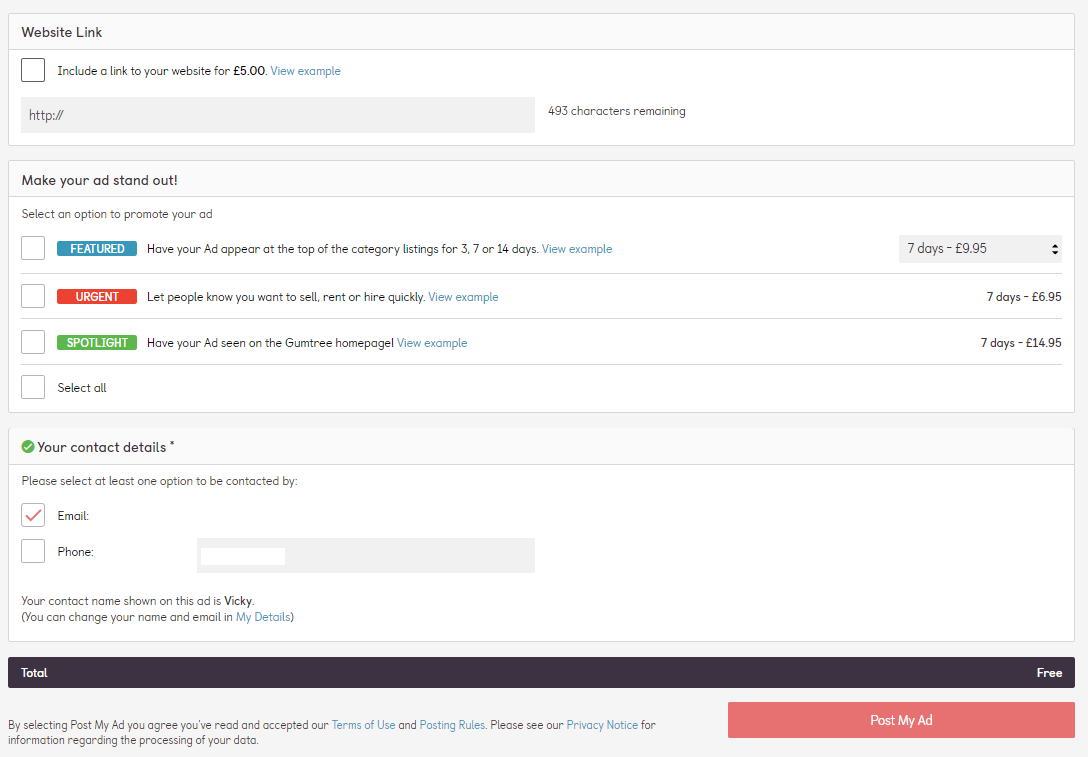Click the http:// website URL field
Screen dimensions: 1088x757
[x=277, y=115]
